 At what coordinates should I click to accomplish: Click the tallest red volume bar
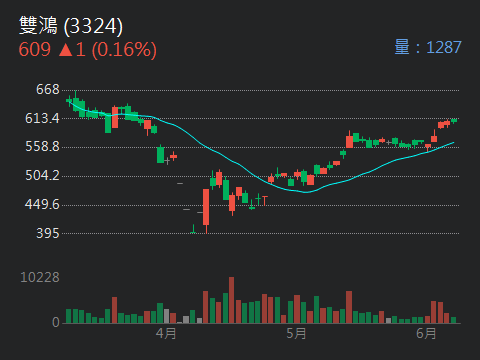231,300
